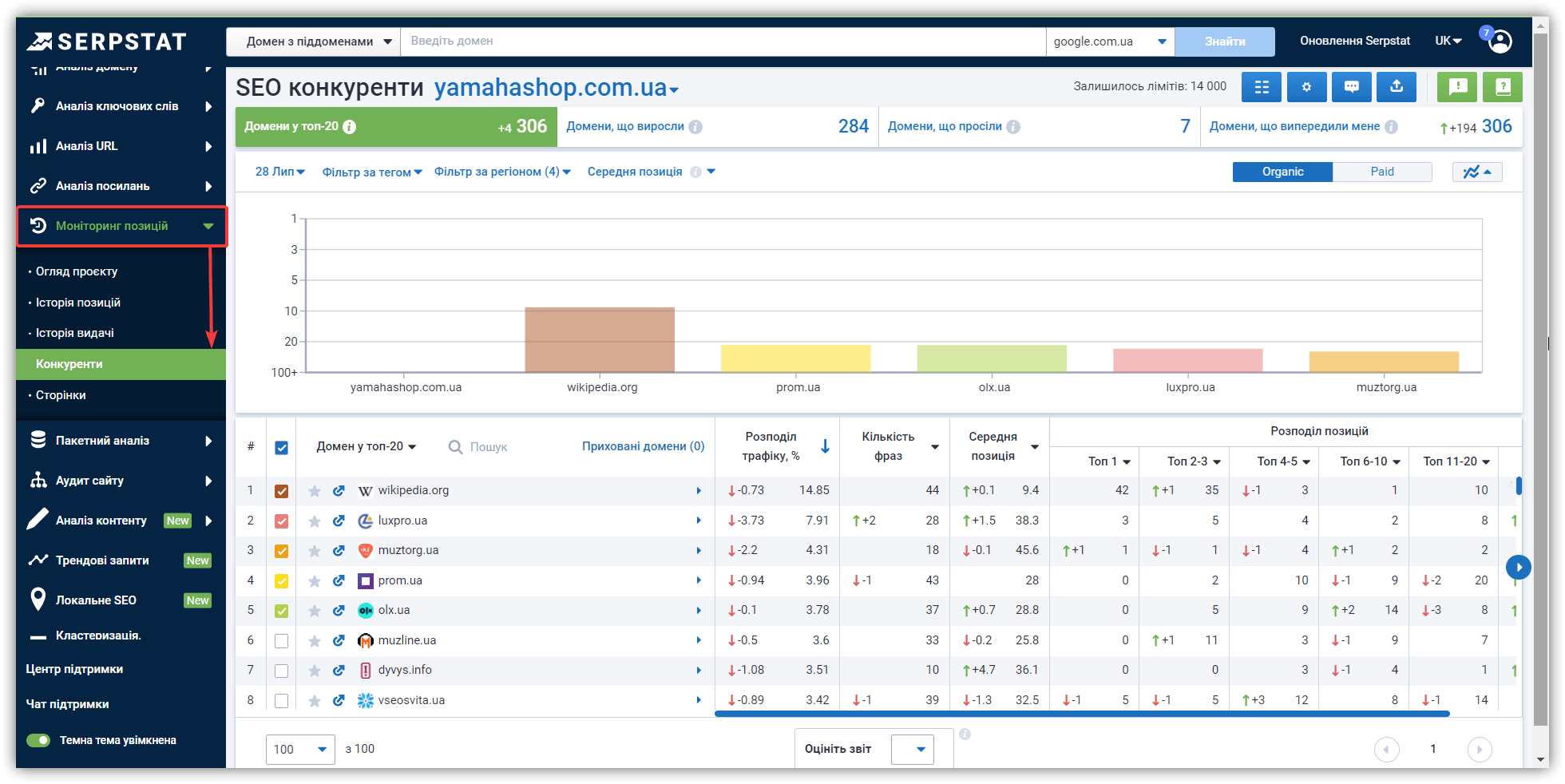Expand Фільтр за регіоном filter
1565x784 pixels.
(x=502, y=172)
